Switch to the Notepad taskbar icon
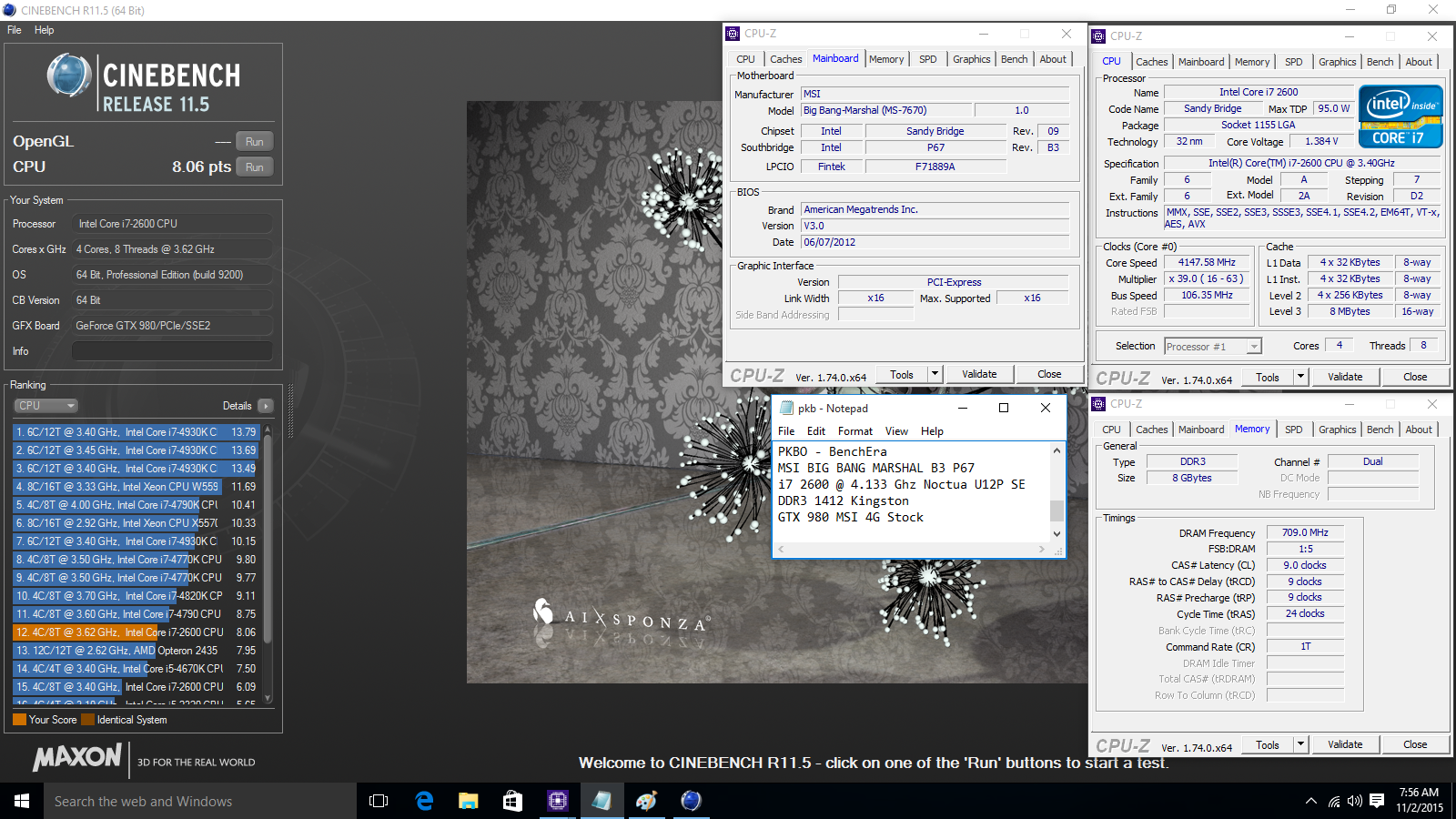1456x819 pixels. click(x=602, y=801)
